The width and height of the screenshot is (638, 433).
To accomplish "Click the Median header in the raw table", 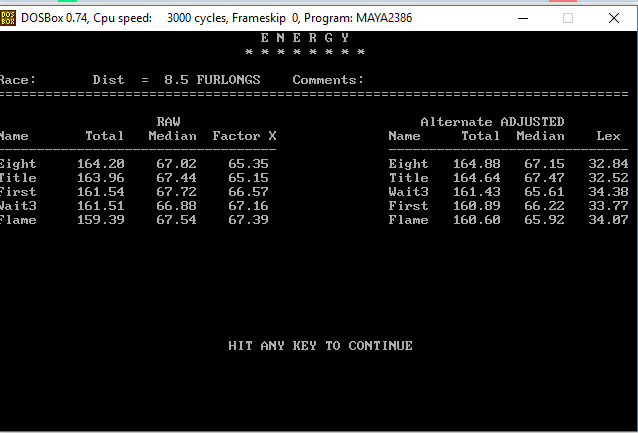I will 173,136.
